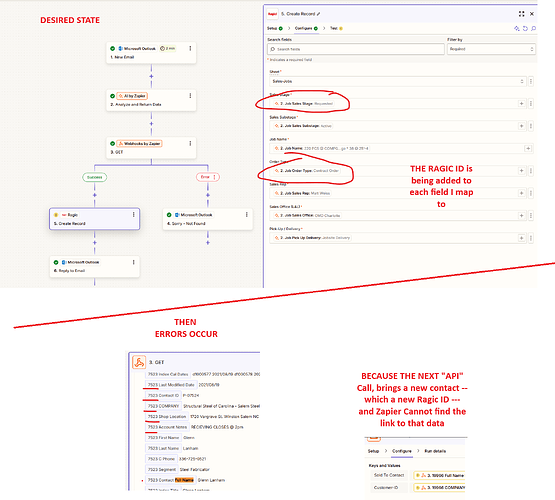The width and height of the screenshot is (555, 500).
Task: Open options for Sales Office field
Action: (531, 215)
